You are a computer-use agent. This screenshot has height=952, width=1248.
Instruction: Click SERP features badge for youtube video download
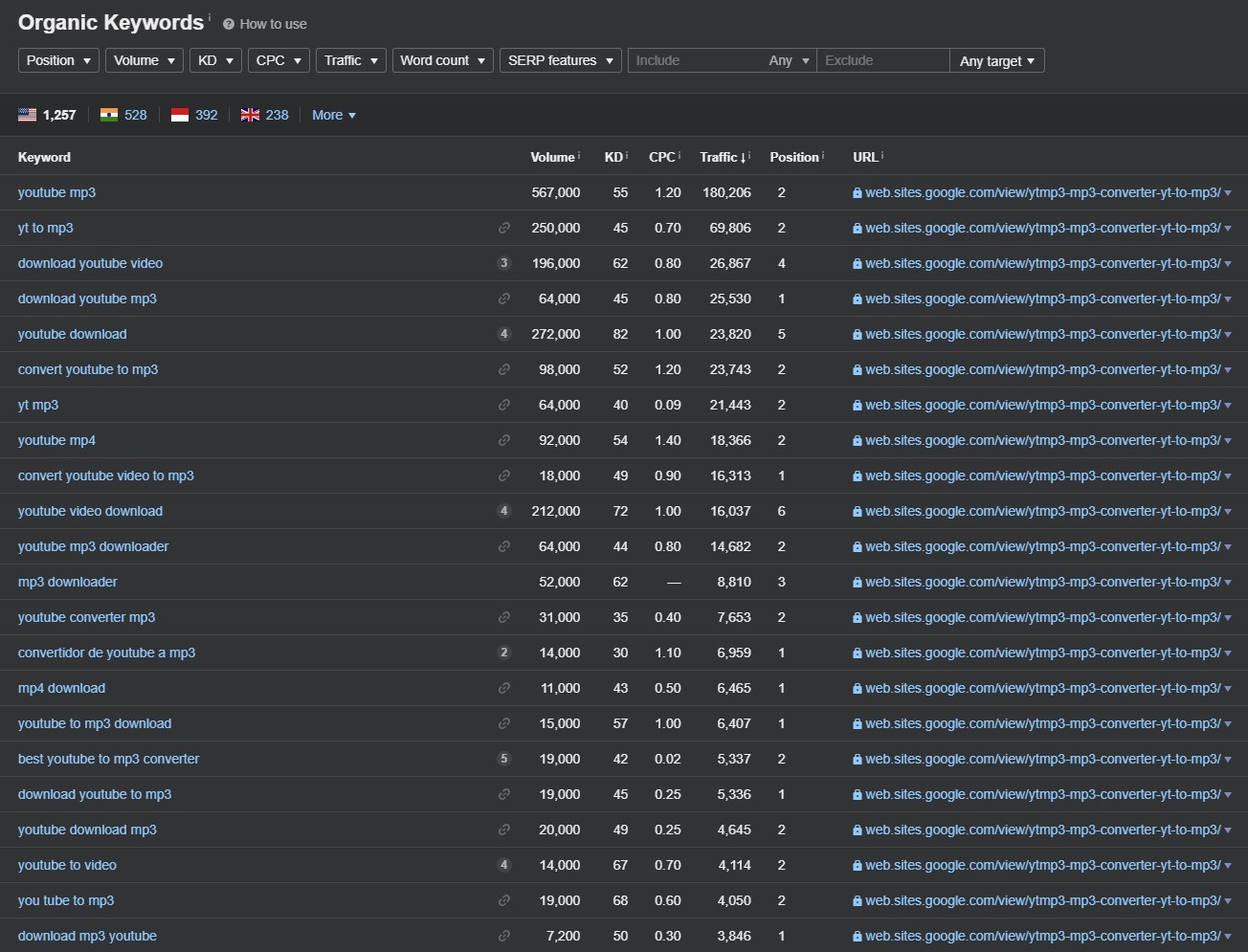504,511
